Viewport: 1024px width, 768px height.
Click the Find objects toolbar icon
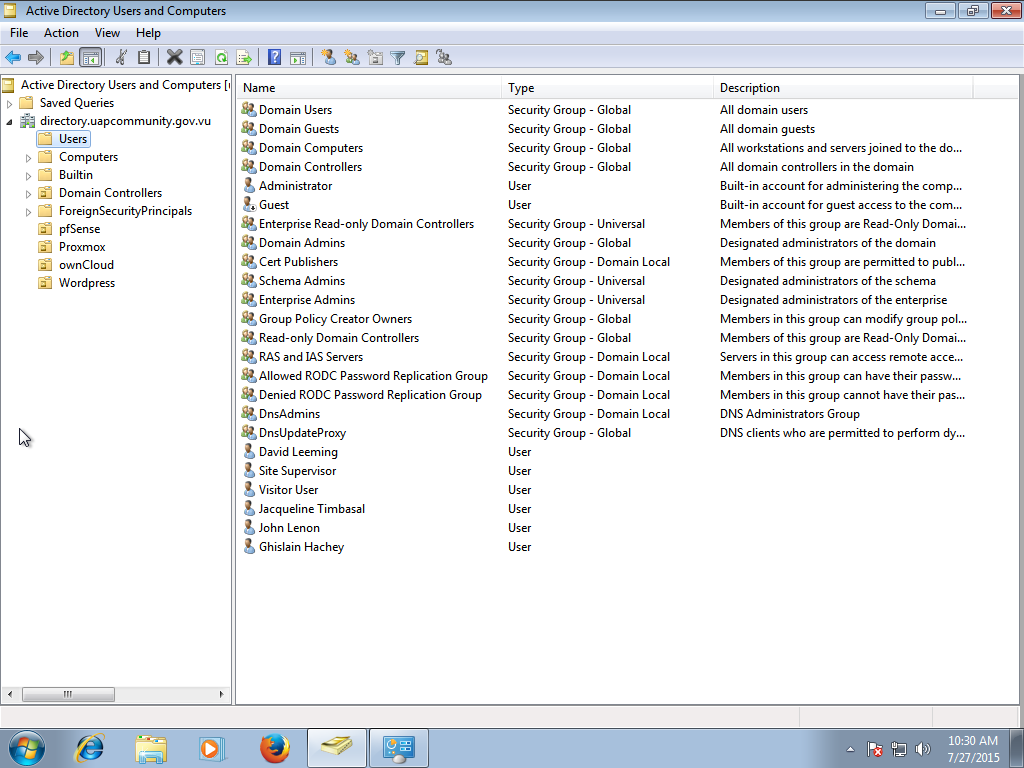[x=421, y=58]
